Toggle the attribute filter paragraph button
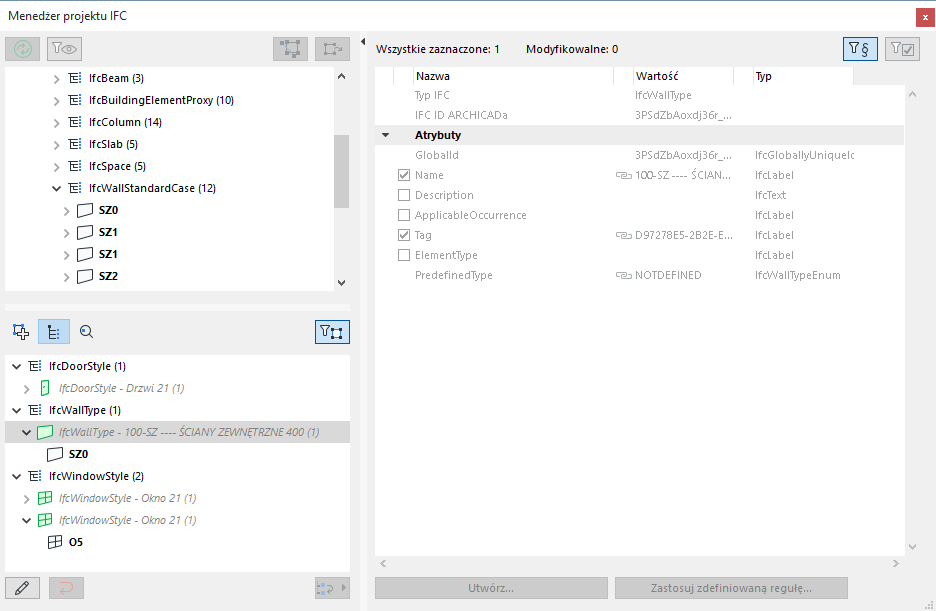 (x=860, y=49)
